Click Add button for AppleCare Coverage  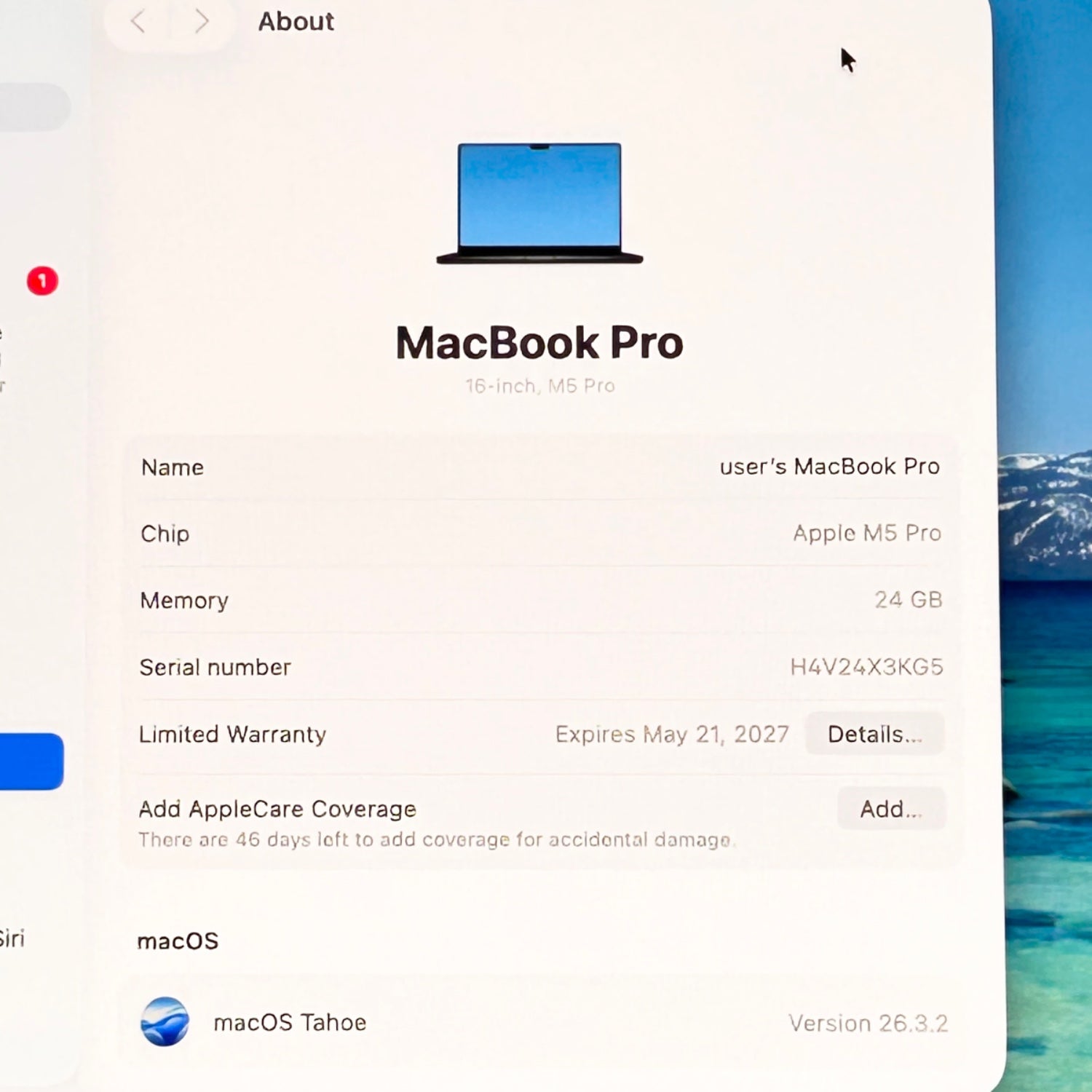pyautogui.click(x=891, y=809)
